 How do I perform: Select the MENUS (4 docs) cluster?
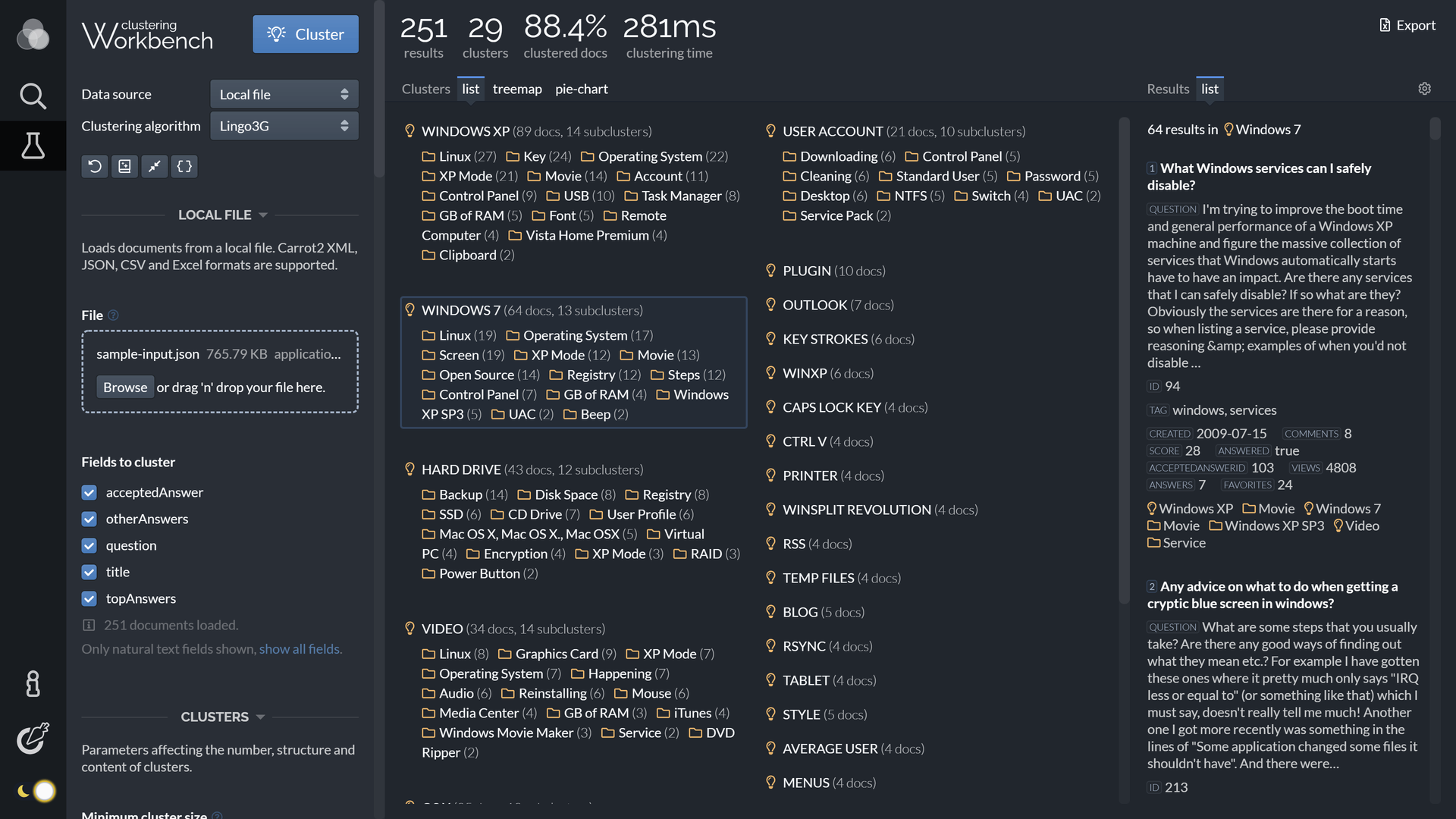coord(829,783)
